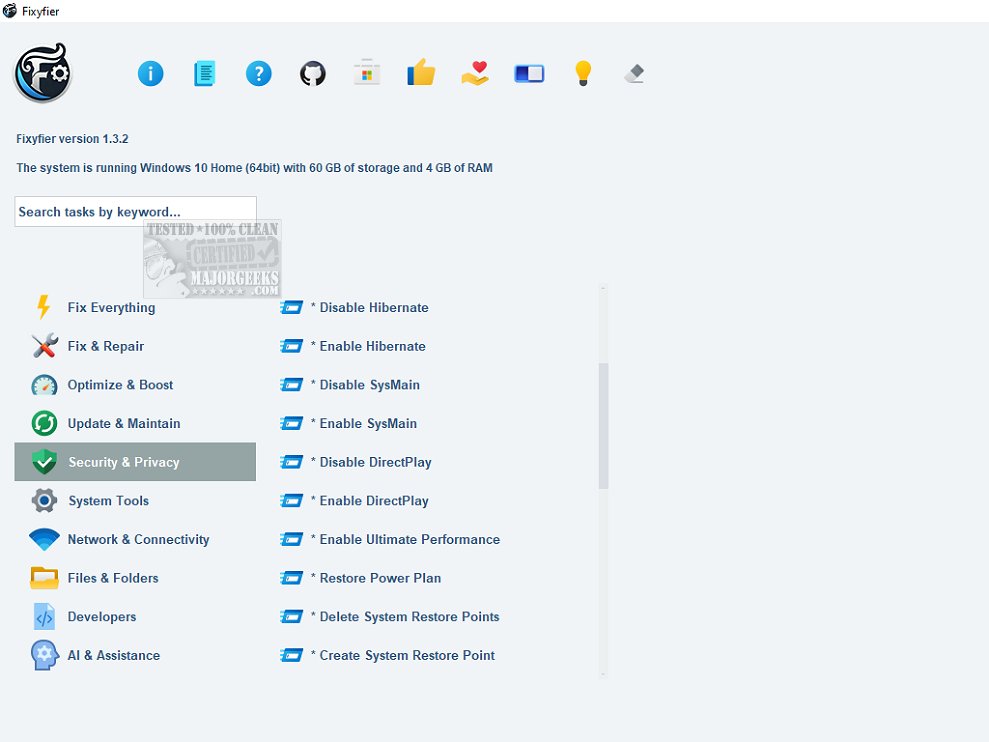Image resolution: width=989 pixels, height=742 pixels.
Task: Click the lightning bolt Fix Everything icon
Action: point(44,307)
